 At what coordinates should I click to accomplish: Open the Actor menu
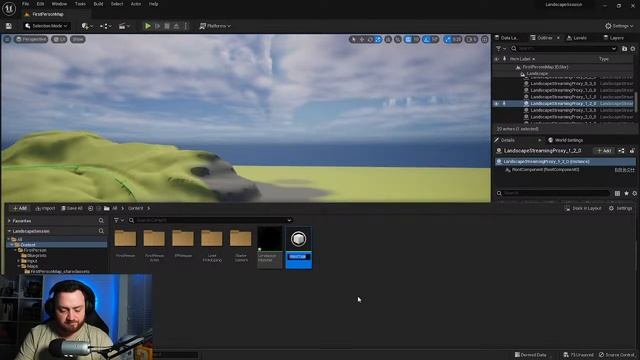tap(136, 4)
